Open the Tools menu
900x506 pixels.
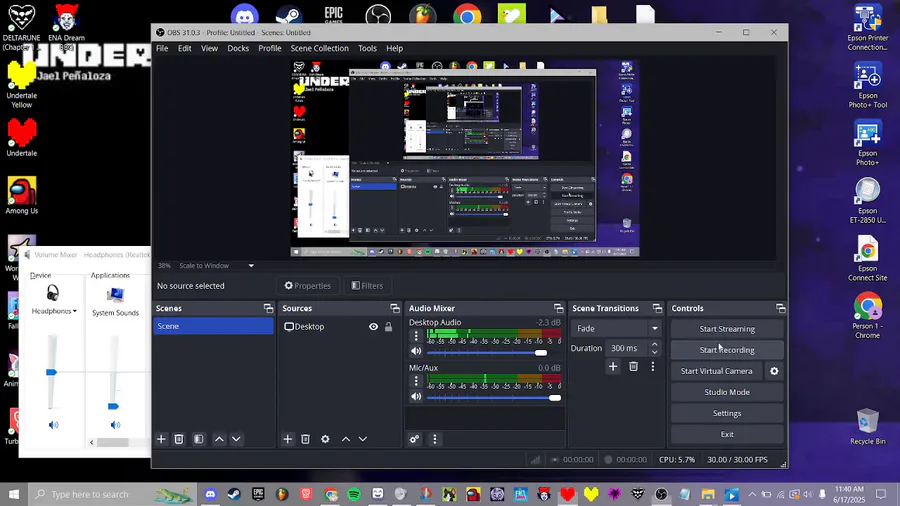click(367, 48)
